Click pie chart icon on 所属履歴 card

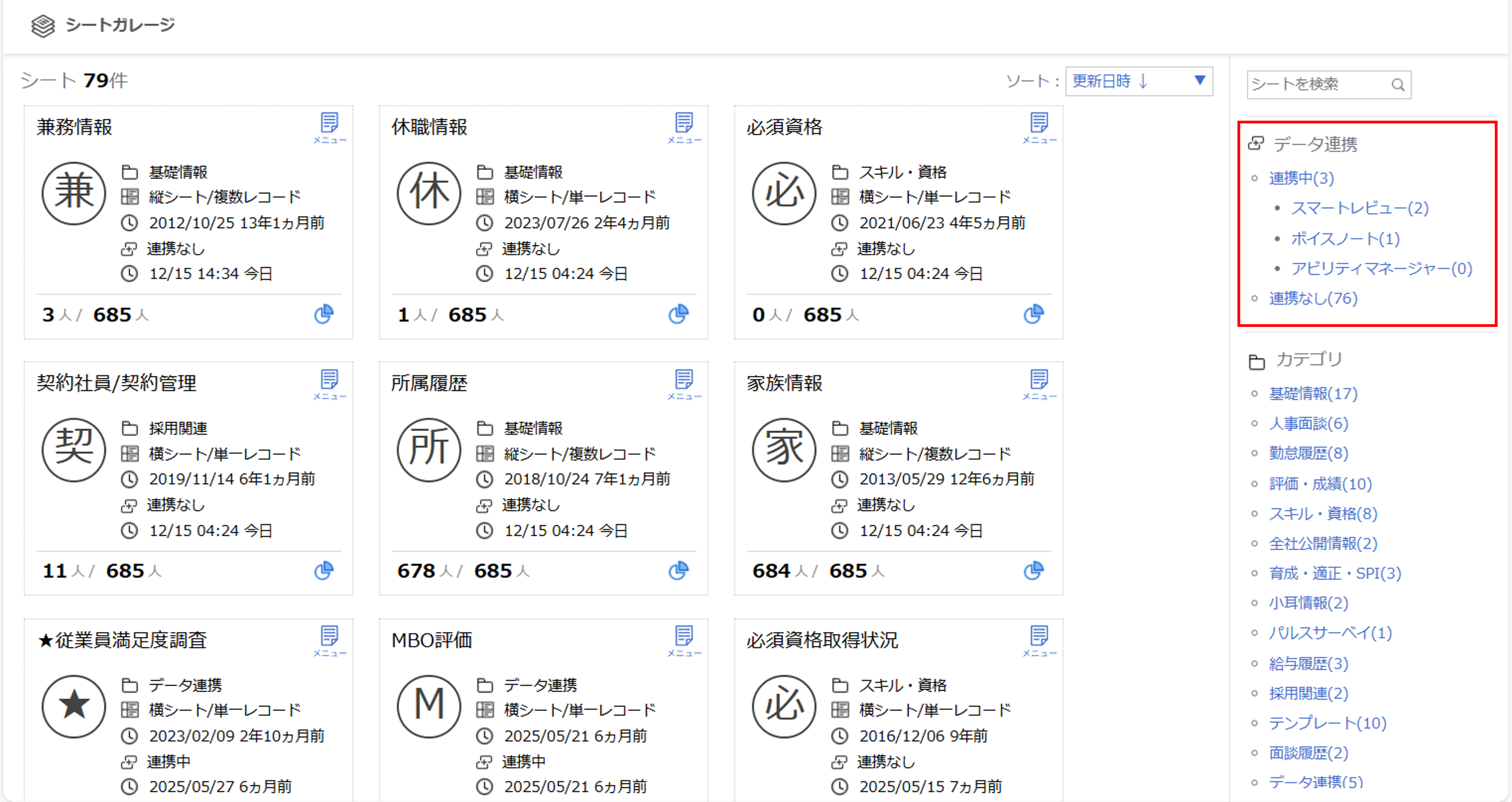pos(679,570)
